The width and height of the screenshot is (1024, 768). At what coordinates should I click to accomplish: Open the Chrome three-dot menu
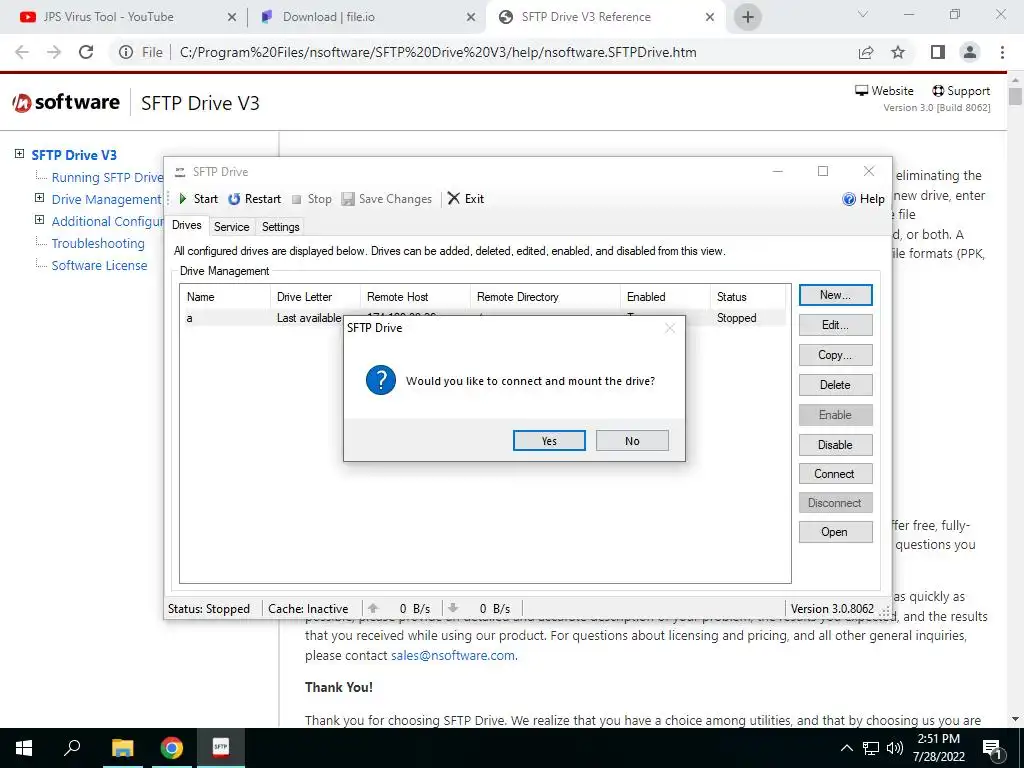pos(1002,52)
